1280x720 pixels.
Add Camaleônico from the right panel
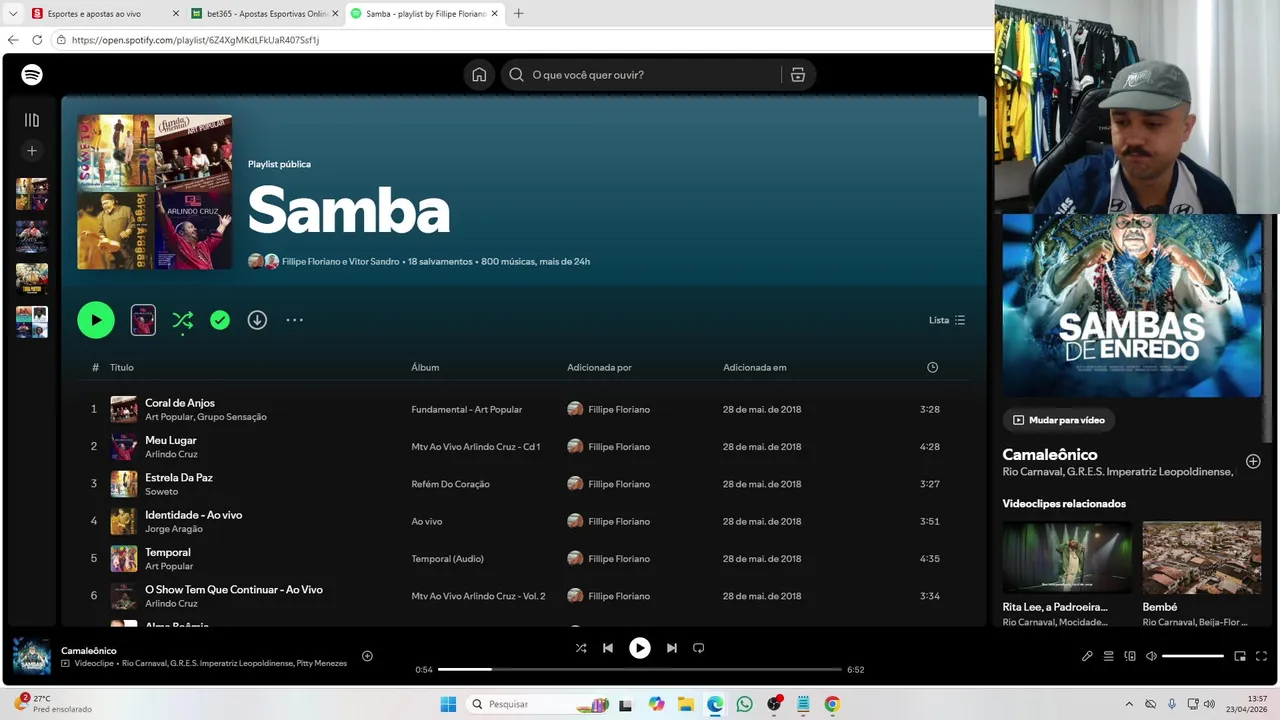[x=1253, y=461]
